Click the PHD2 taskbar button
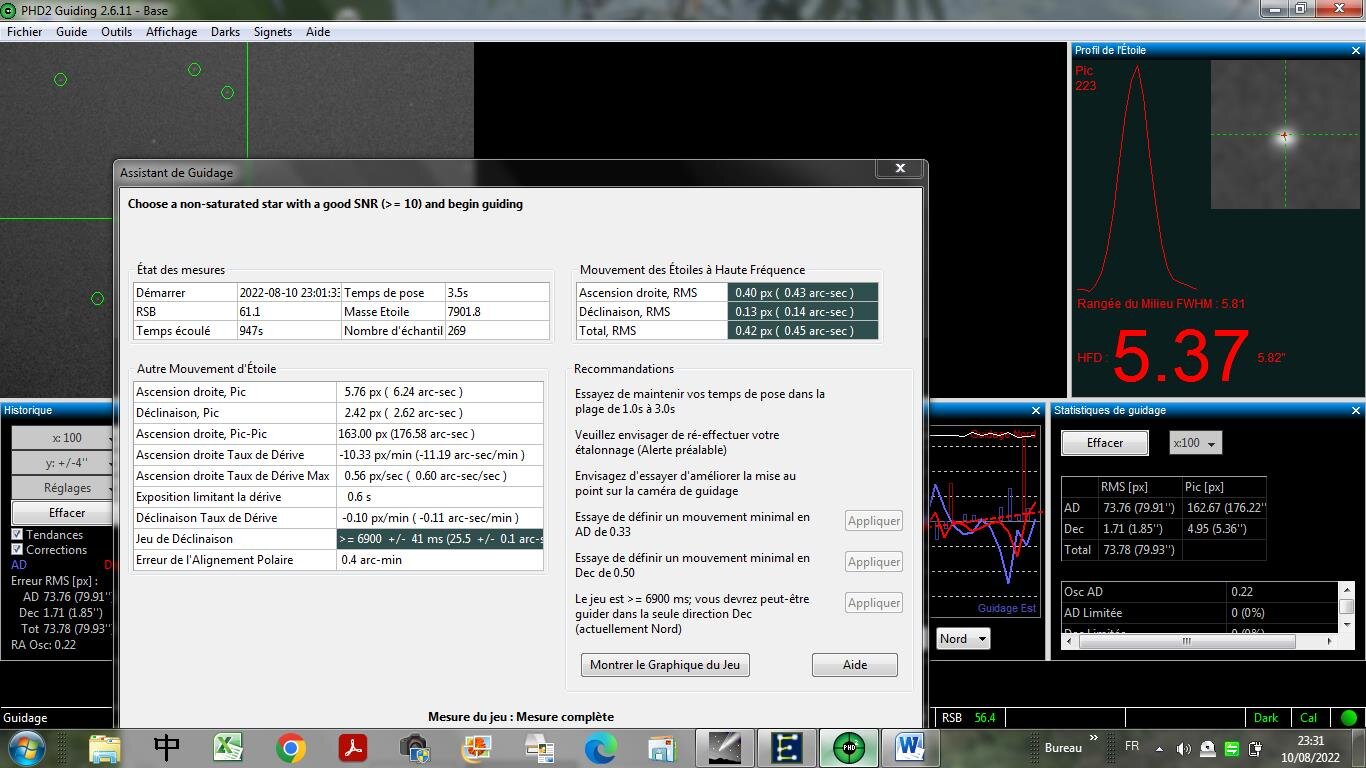Image resolution: width=1366 pixels, height=768 pixels. [849, 748]
